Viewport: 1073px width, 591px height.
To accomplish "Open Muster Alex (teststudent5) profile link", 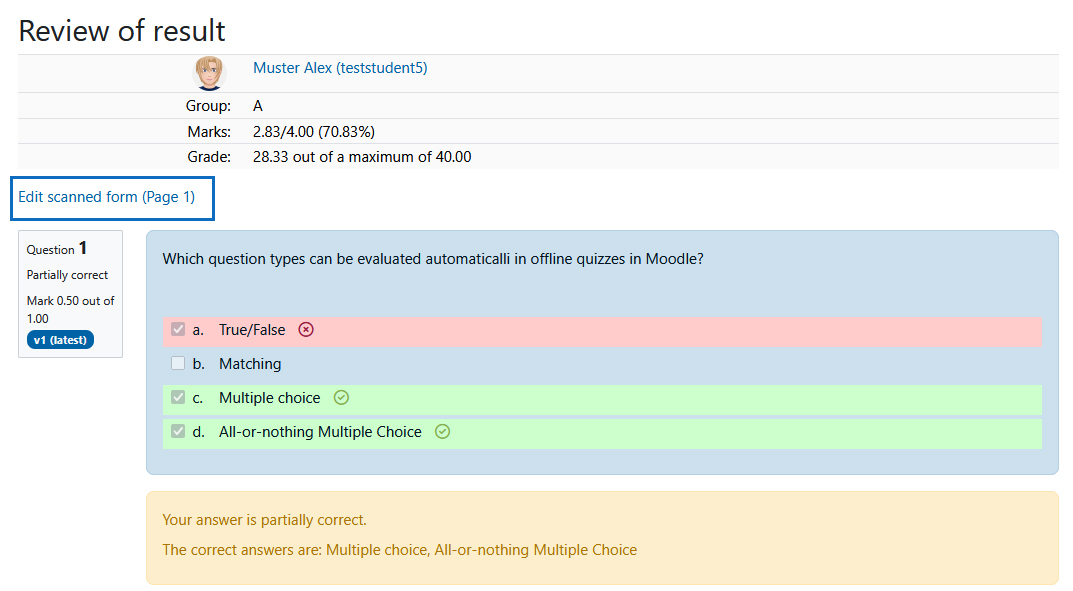I will coord(340,68).
